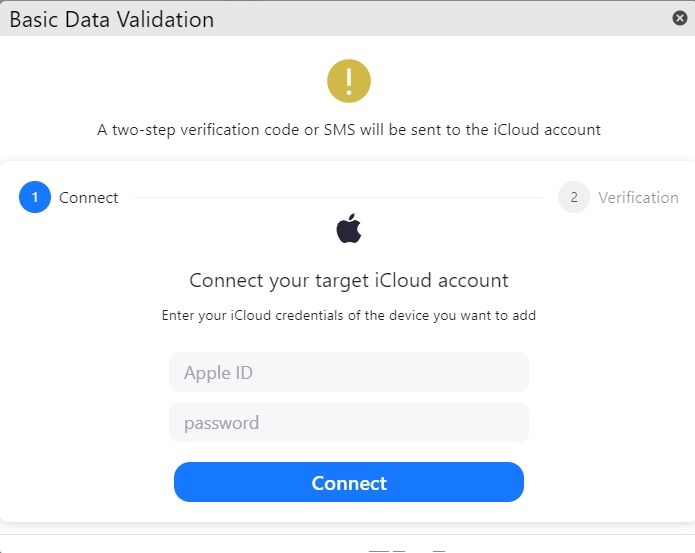Screen dimensions: 695x553
Task: Select the blue step 1 circle
Action: [x=35, y=197]
